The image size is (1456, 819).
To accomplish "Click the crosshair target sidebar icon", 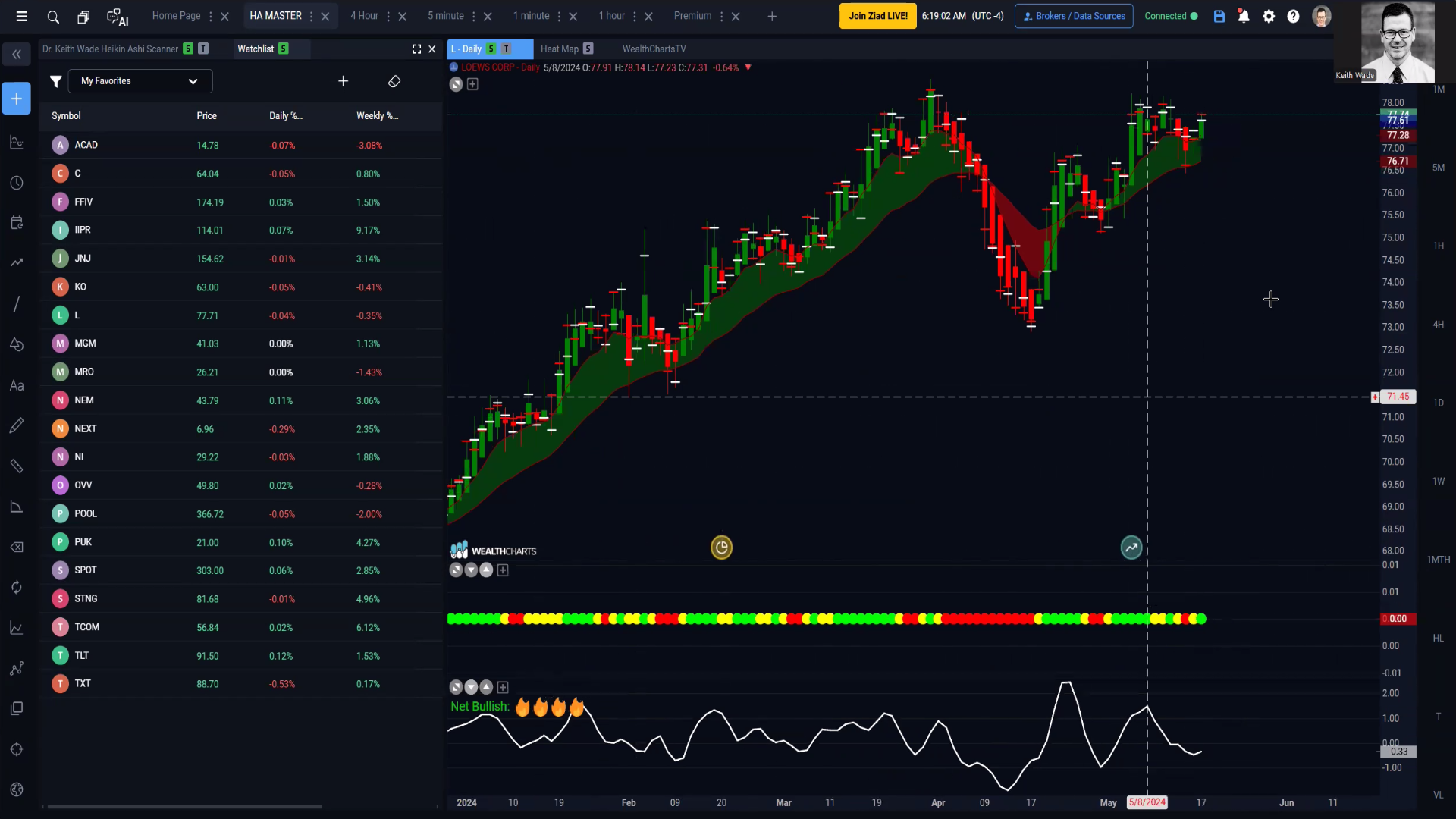I will click(x=17, y=749).
